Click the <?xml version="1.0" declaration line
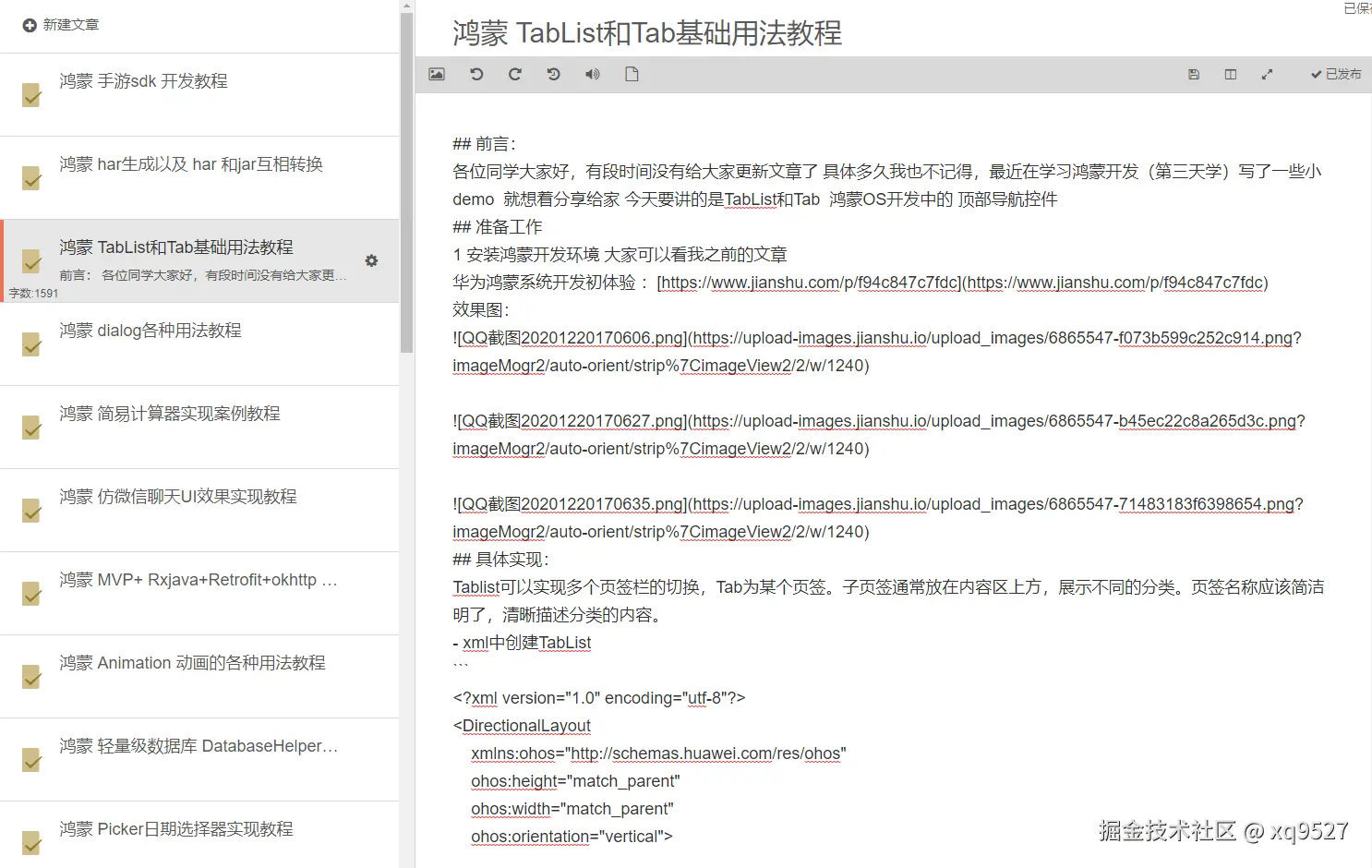The height and width of the screenshot is (868, 1372). pos(599,698)
